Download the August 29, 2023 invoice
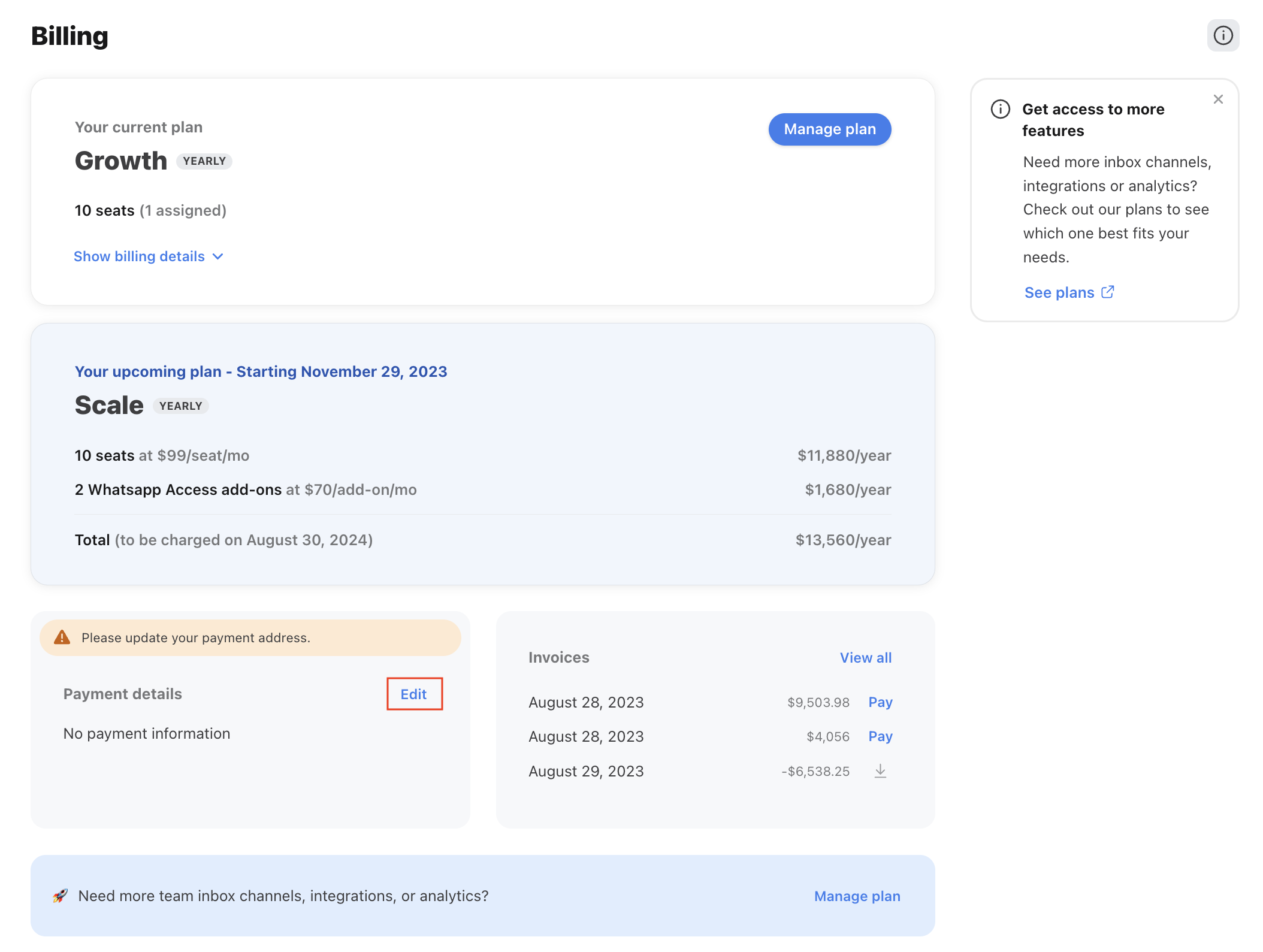Screen dimensions: 1263x952 click(x=880, y=771)
